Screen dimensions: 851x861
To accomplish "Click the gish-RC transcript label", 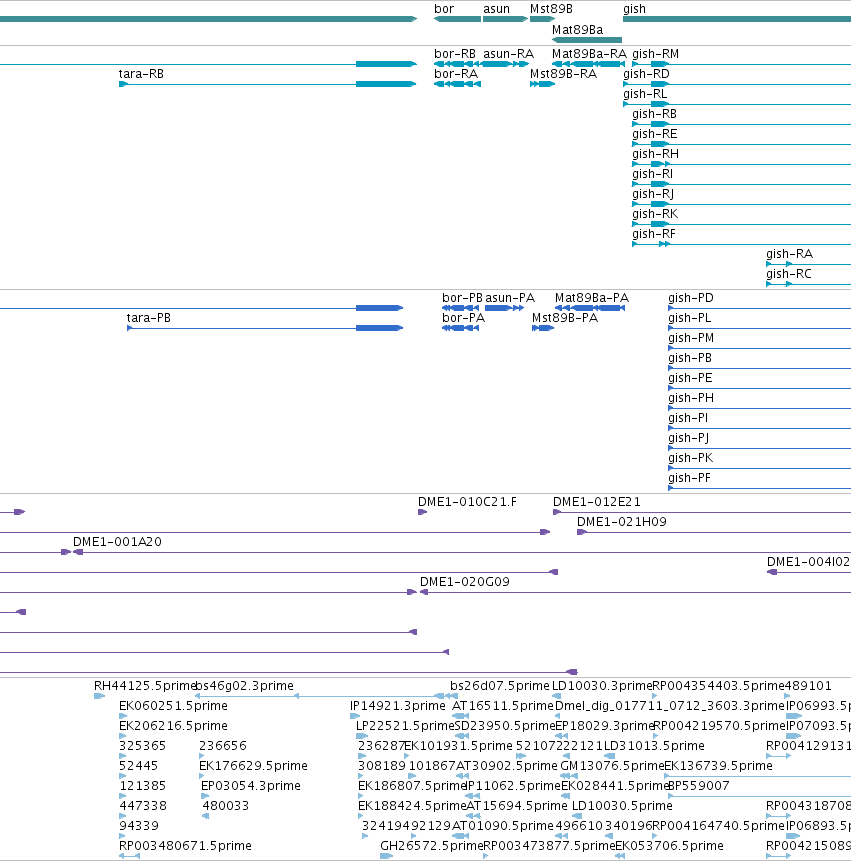I will [x=789, y=273].
